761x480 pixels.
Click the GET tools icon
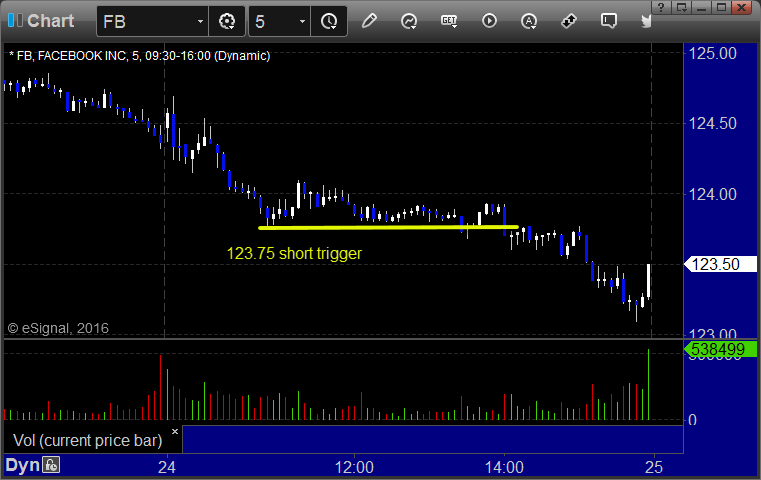pos(449,21)
